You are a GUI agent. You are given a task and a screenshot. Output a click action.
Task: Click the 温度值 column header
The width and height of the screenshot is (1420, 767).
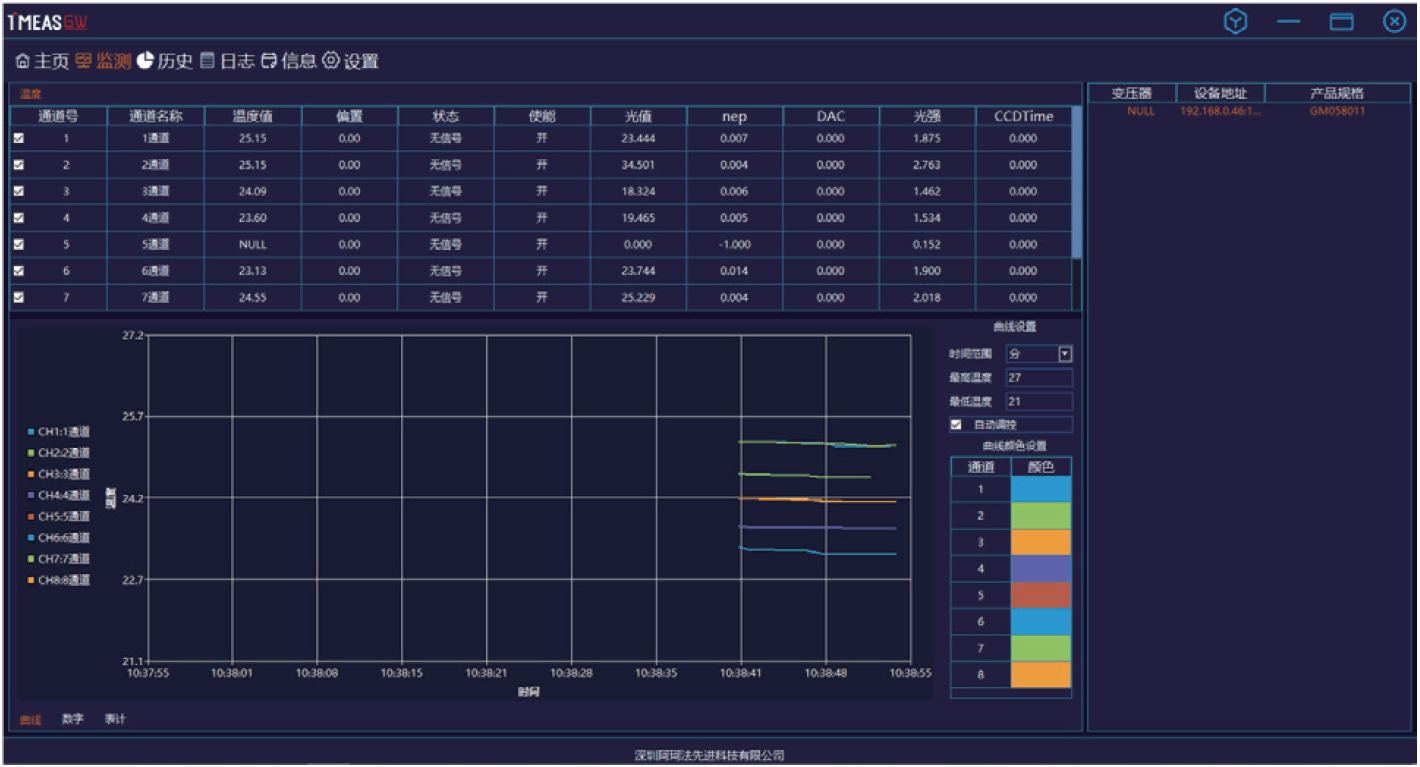coord(252,116)
